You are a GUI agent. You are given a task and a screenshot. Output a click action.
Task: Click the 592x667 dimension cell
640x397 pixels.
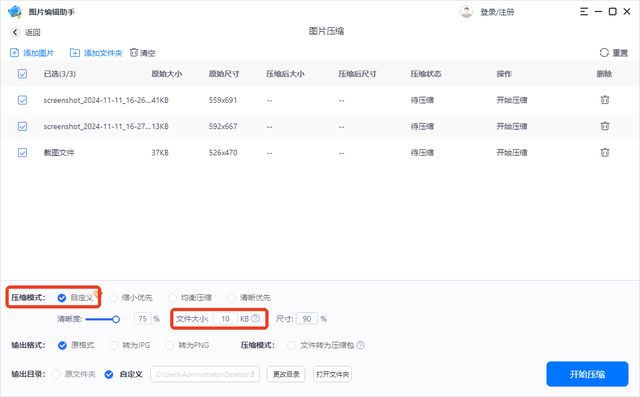(x=223, y=126)
